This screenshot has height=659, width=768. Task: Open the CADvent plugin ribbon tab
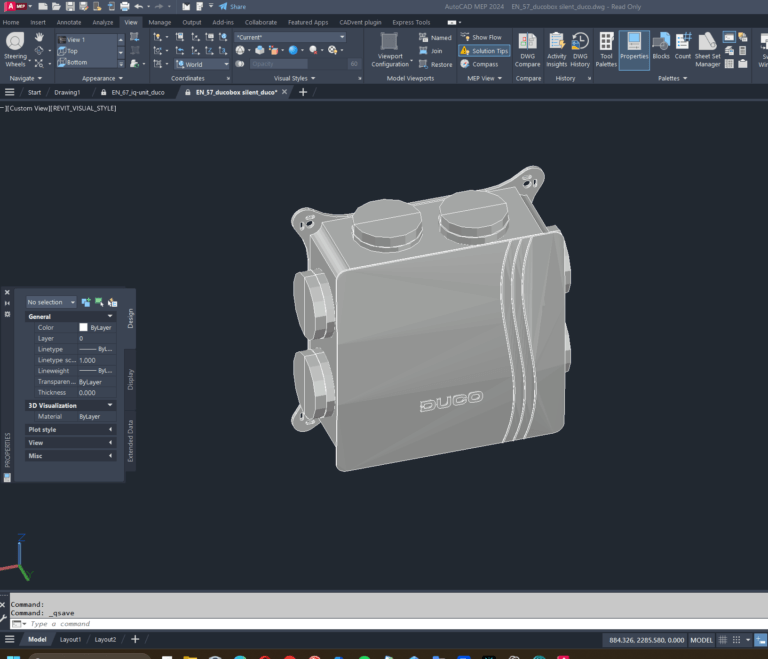tap(360, 22)
